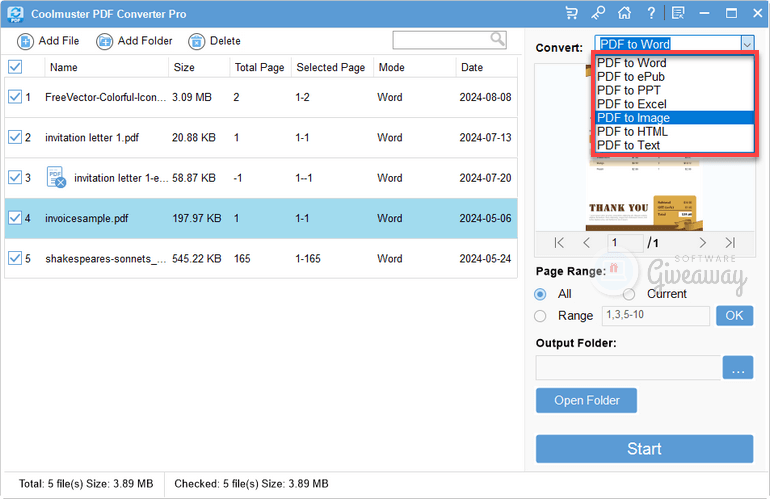The height and width of the screenshot is (499, 770).
Task: Open the help question mark icon
Action: coord(651,13)
